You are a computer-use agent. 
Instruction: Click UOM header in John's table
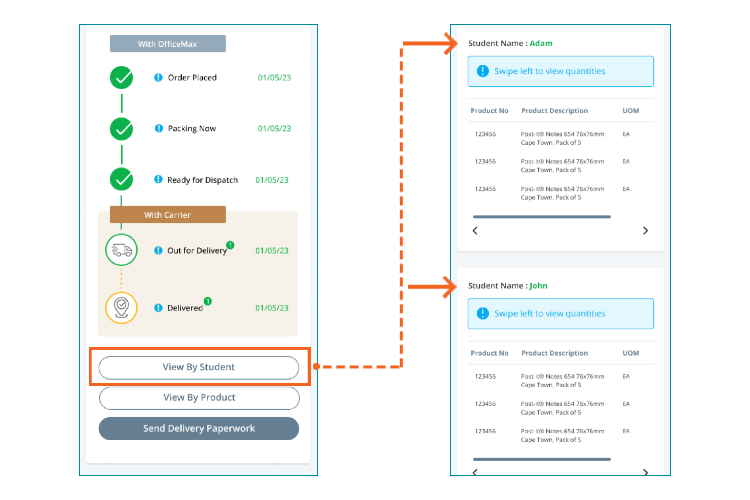[x=630, y=353]
